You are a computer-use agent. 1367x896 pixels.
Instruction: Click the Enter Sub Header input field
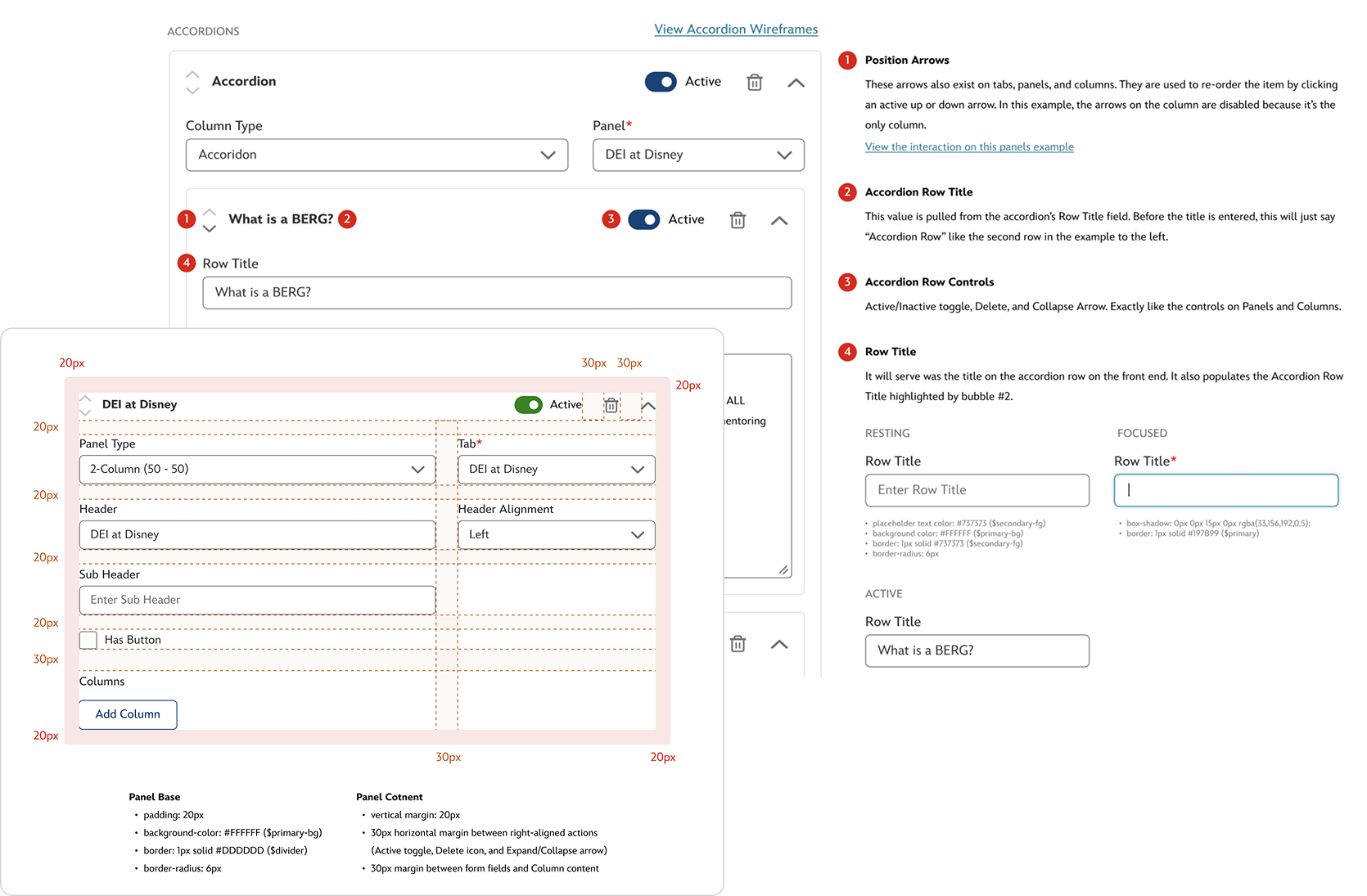[257, 601]
